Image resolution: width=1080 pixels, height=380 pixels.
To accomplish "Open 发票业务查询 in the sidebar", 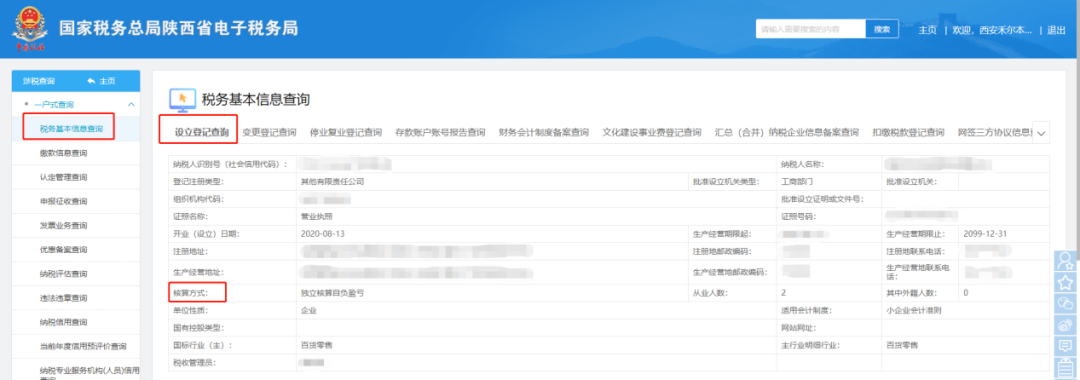I will [x=63, y=225].
